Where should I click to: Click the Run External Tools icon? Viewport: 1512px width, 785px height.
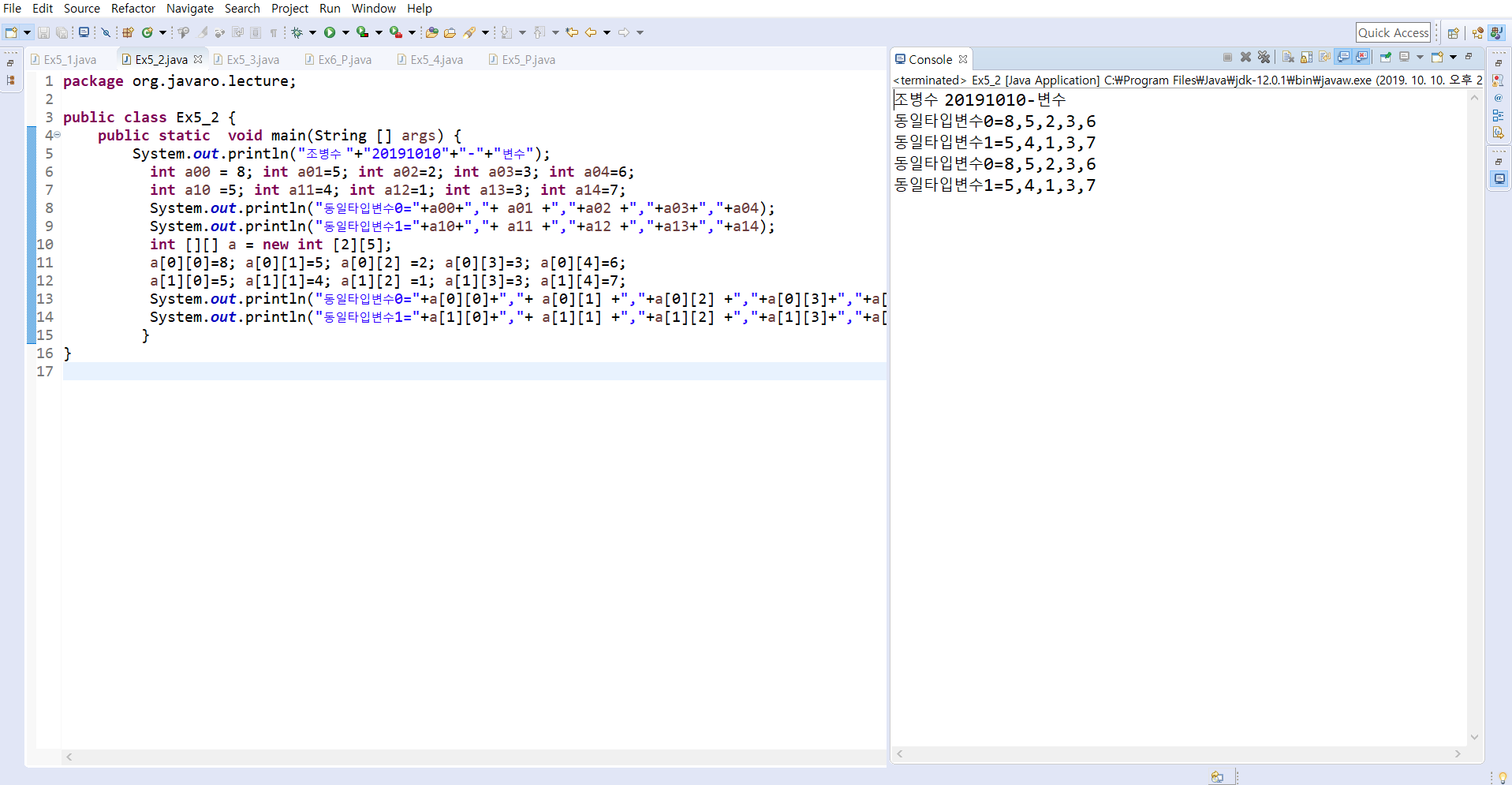[x=396, y=32]
